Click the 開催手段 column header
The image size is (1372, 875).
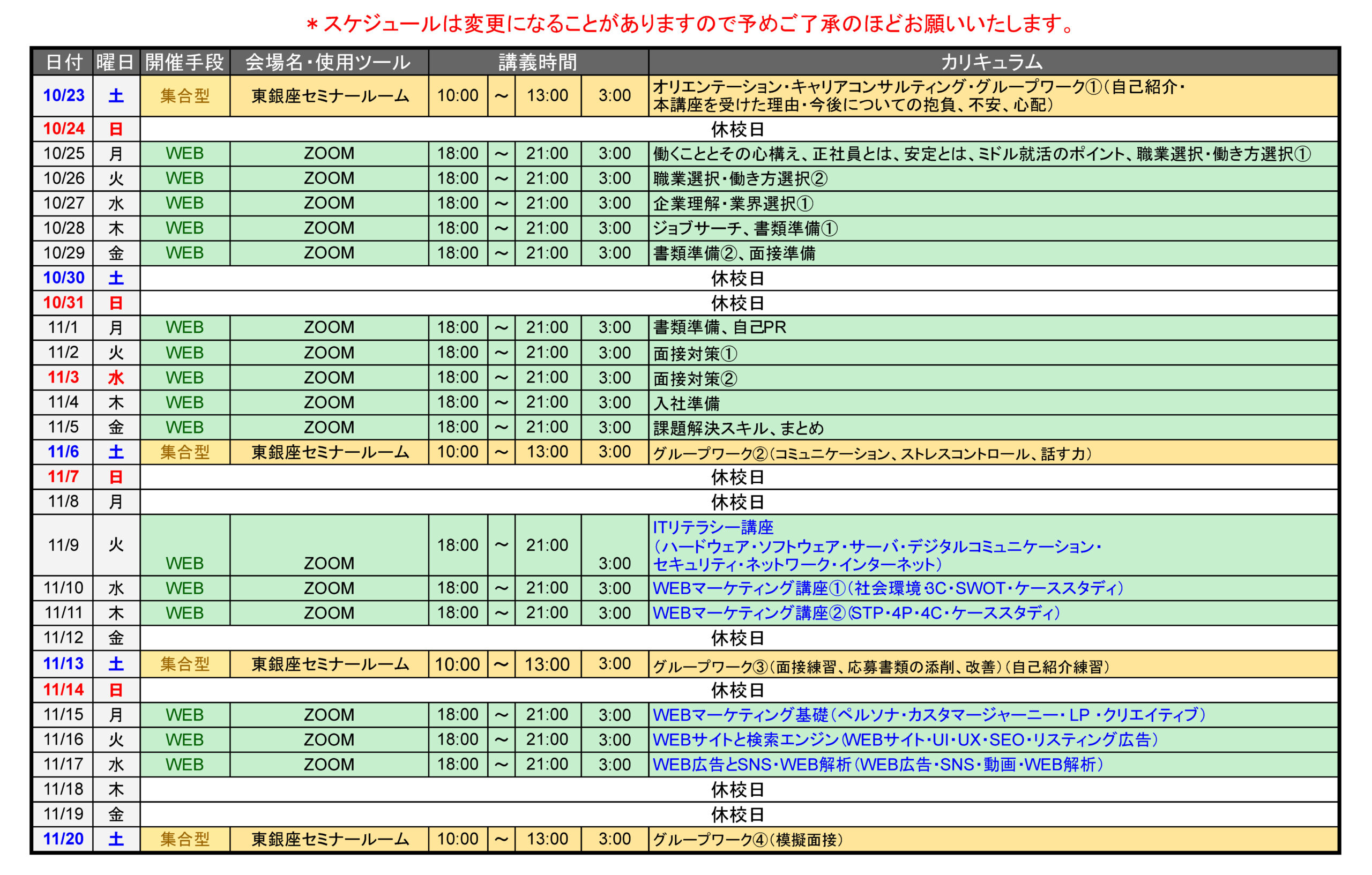click(185, 62)
